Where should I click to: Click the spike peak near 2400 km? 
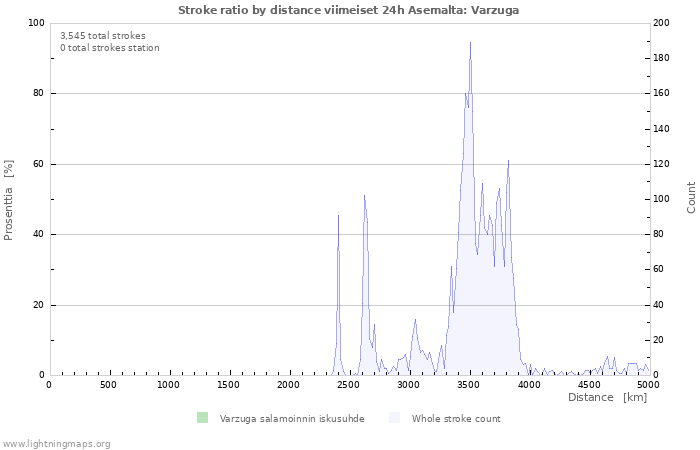pyautogui.click(x=338, y=216)
